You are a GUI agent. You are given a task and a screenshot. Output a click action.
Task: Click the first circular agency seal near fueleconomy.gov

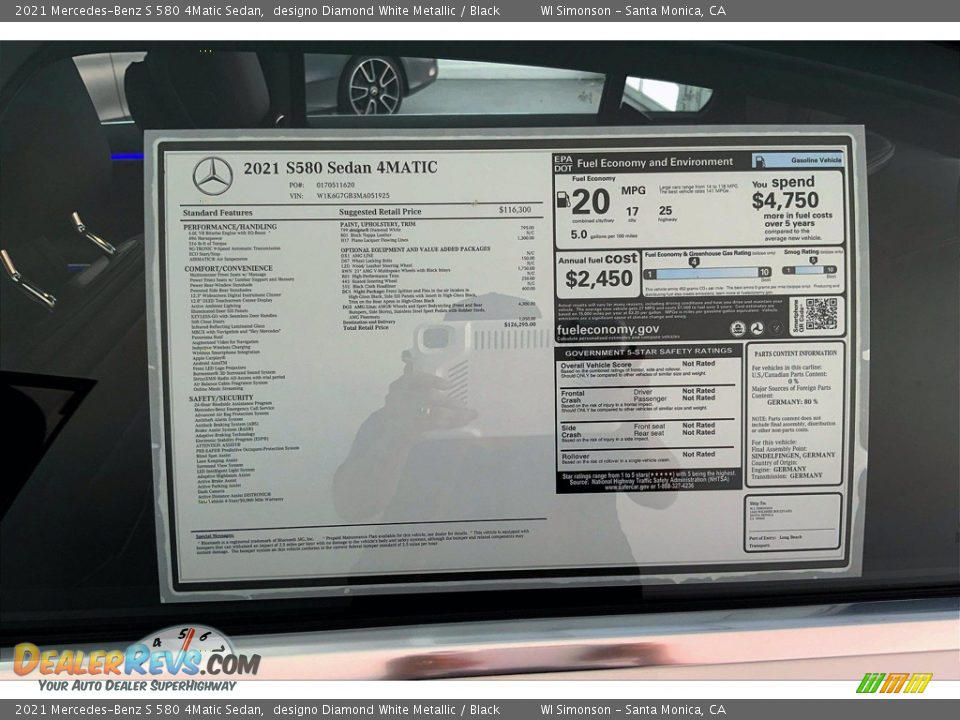738,329
